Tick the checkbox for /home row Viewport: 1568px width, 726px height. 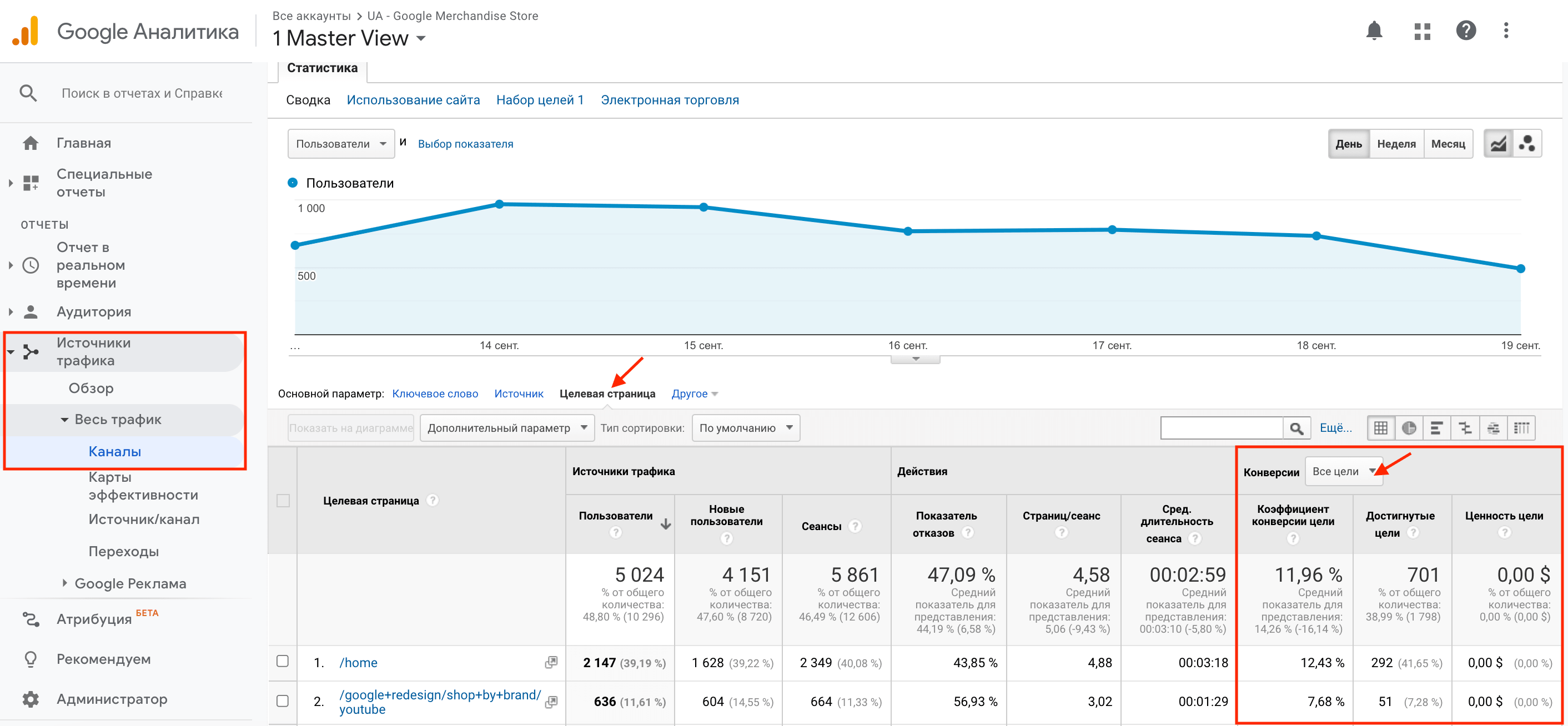pyautogui.click(x=283, y=662)
